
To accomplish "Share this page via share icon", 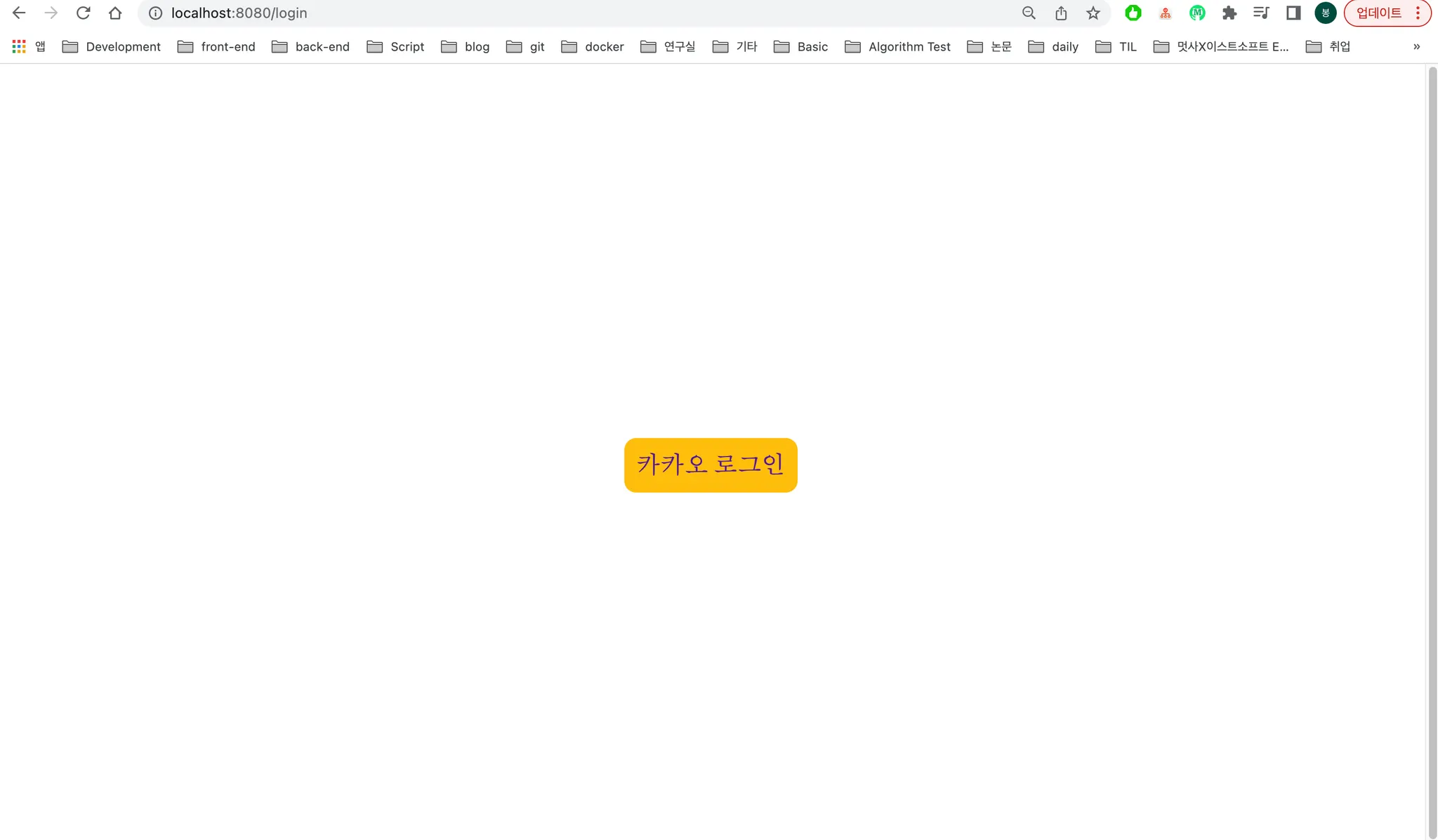I will [x=1061, y=13].
